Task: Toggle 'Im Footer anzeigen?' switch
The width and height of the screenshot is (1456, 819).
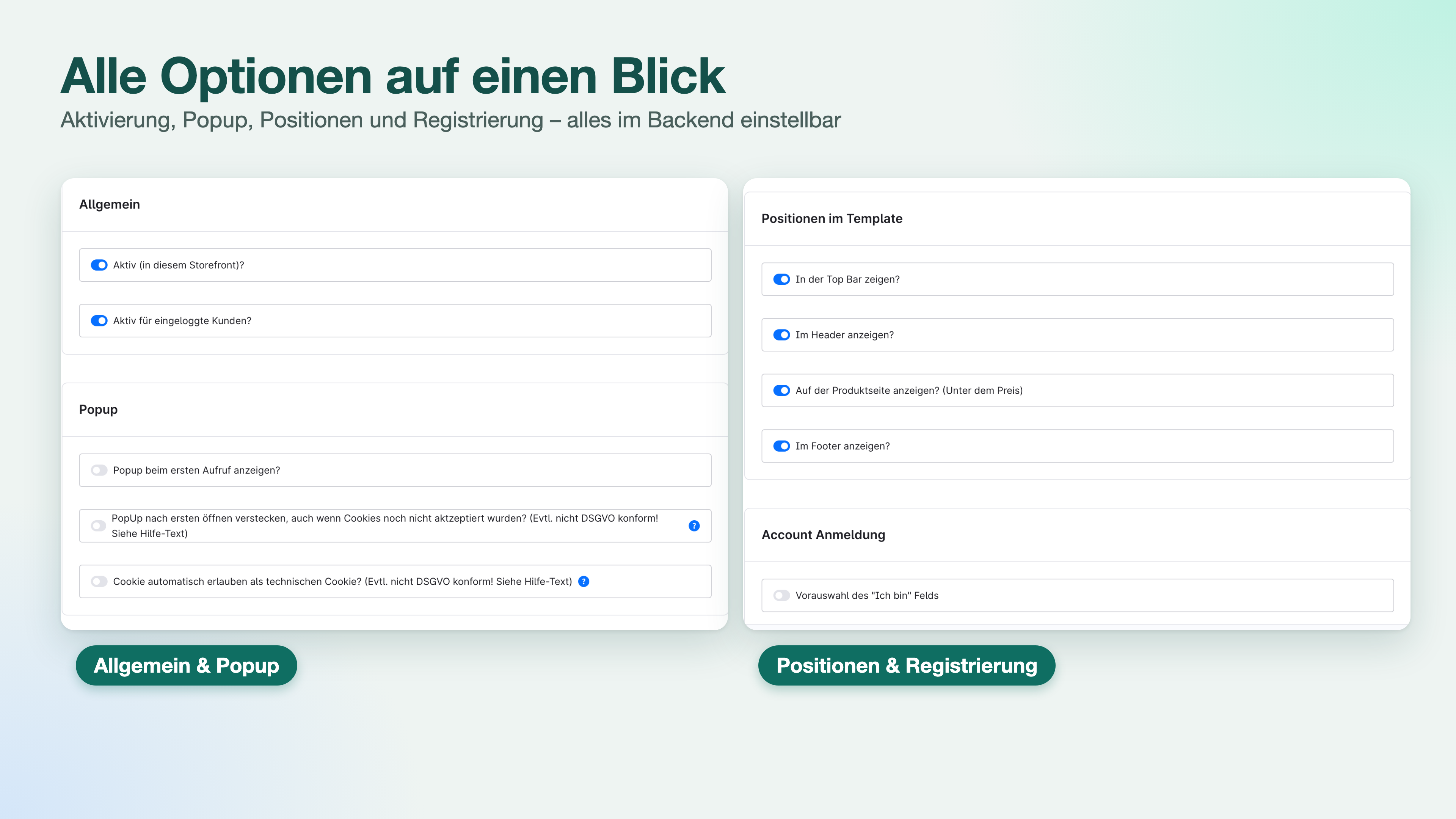Action: (781, 446)
